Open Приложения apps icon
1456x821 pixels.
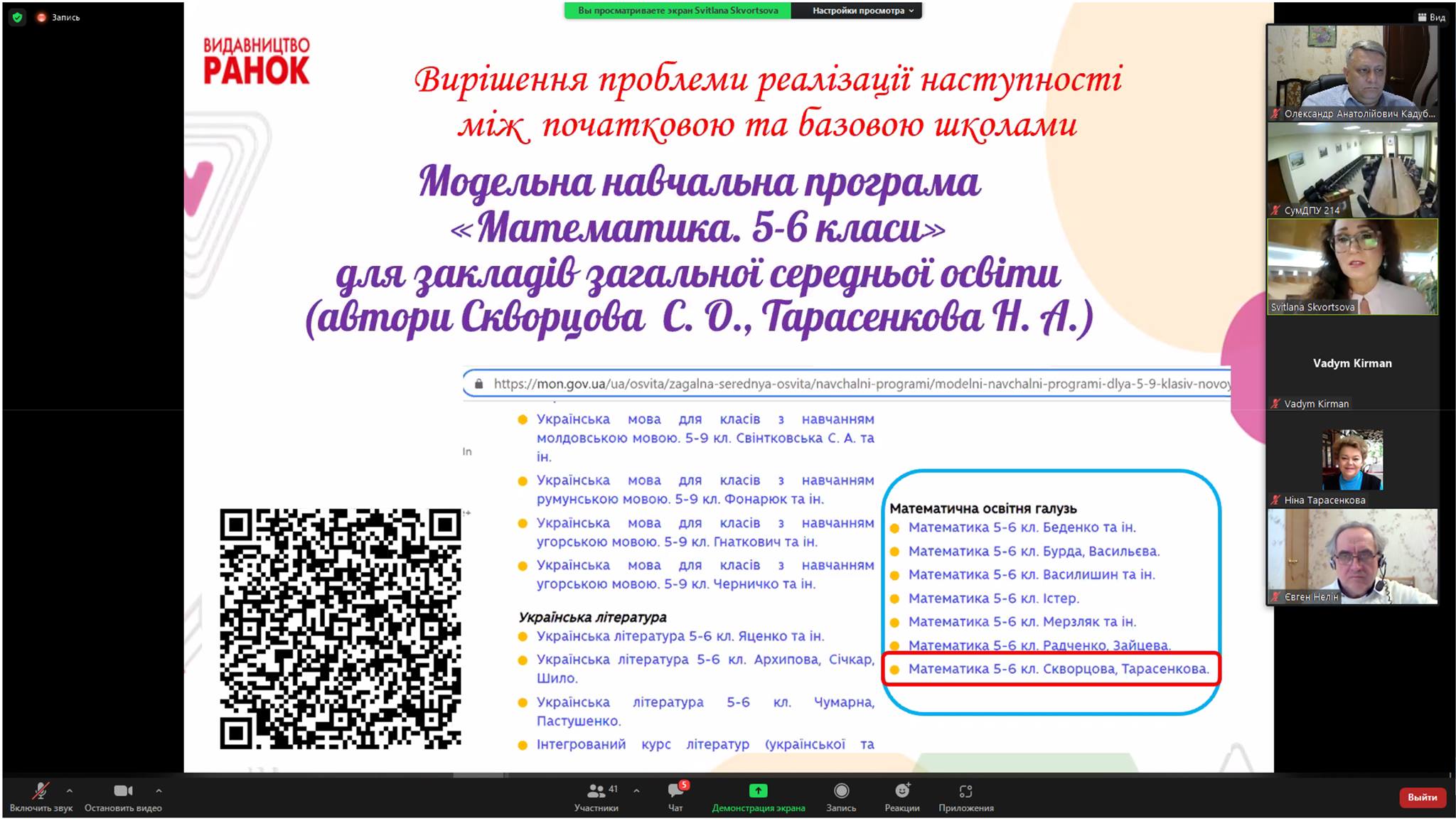[965, 791]
